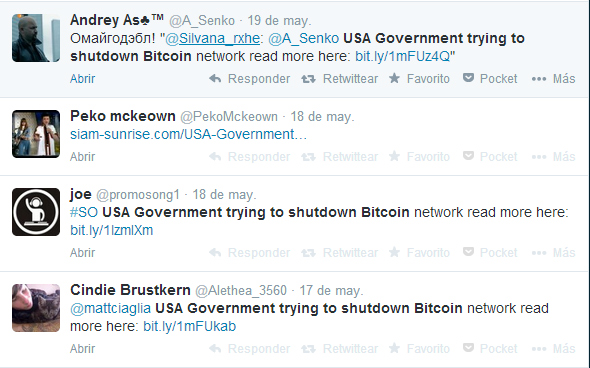Save Andrey's tweet with Pocket icon
The width and height of the screenshot is (590, 368).
pos(468,78)
